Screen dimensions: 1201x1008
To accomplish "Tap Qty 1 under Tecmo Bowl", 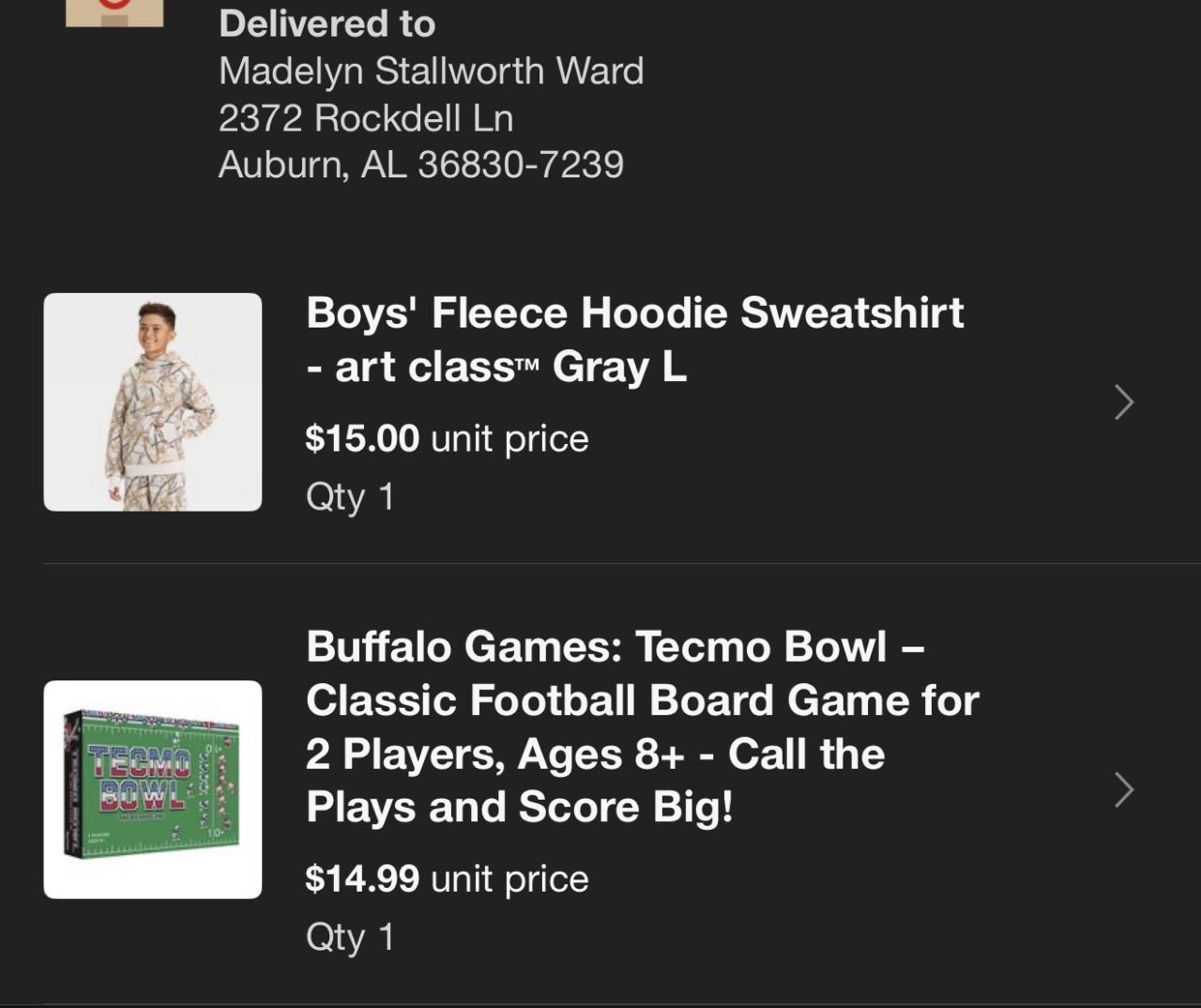I will click(x=350, y=937).
